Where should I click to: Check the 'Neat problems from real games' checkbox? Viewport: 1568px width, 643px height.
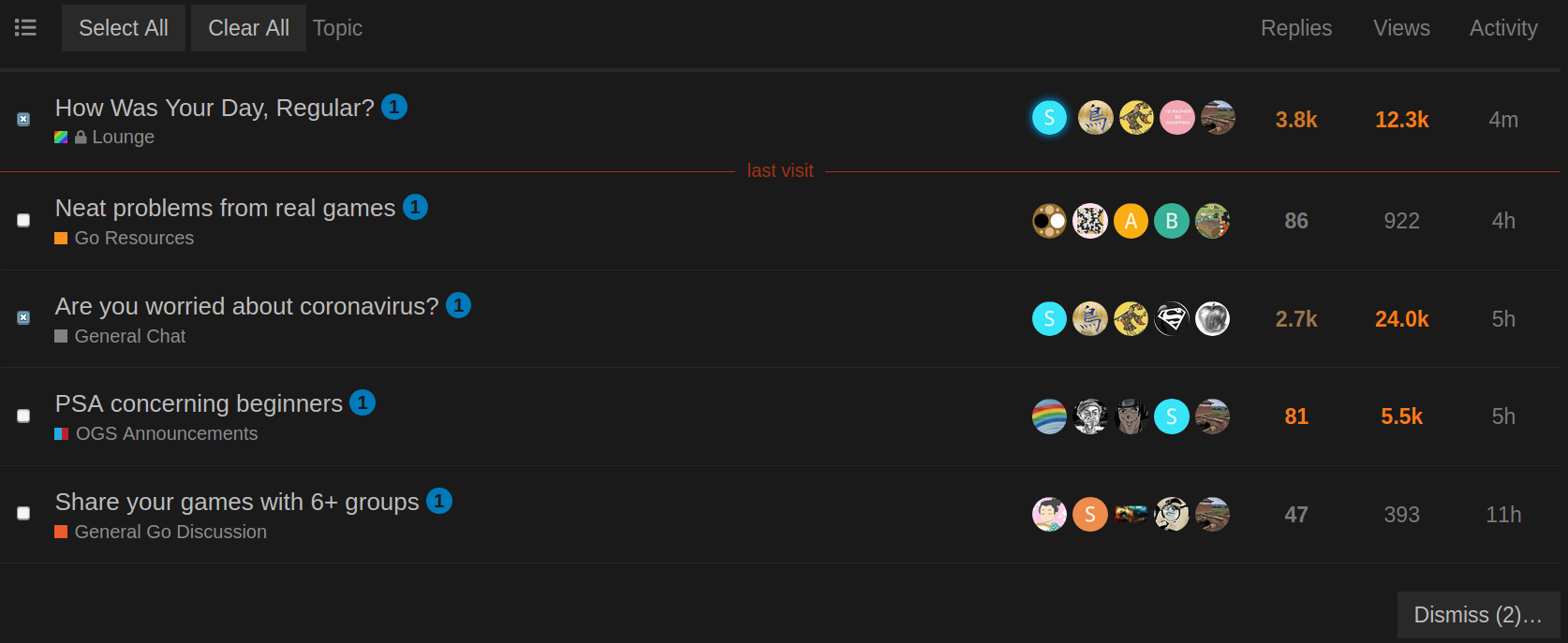pyautogui.click(x=23, y=221)
